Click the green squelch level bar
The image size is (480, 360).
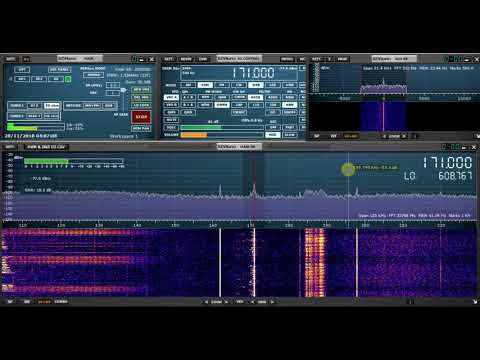click(x=222, y=127)
